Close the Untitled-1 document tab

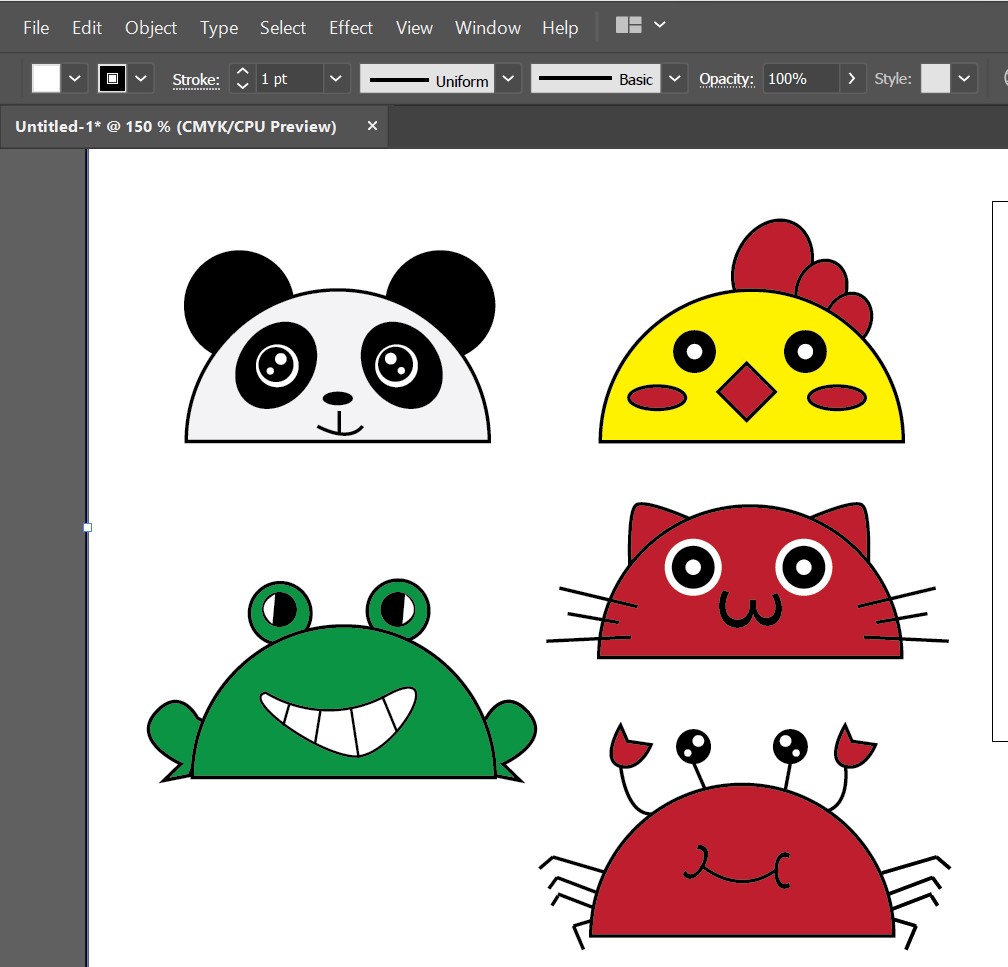pos(372,126)
